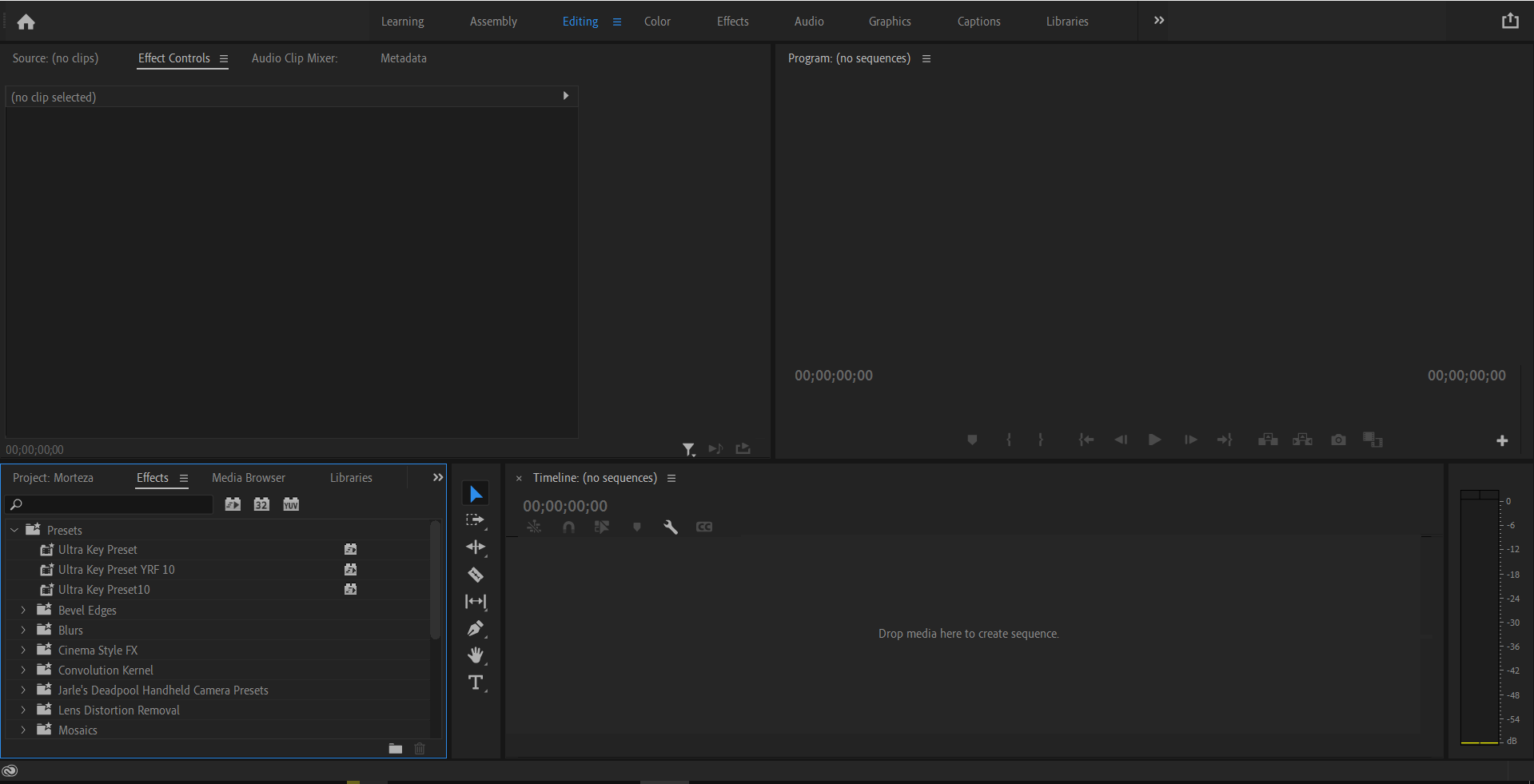Go to the Home screen icon
Image resolution: width=1534 pixels, height=784 pixels.
(26, 22)
